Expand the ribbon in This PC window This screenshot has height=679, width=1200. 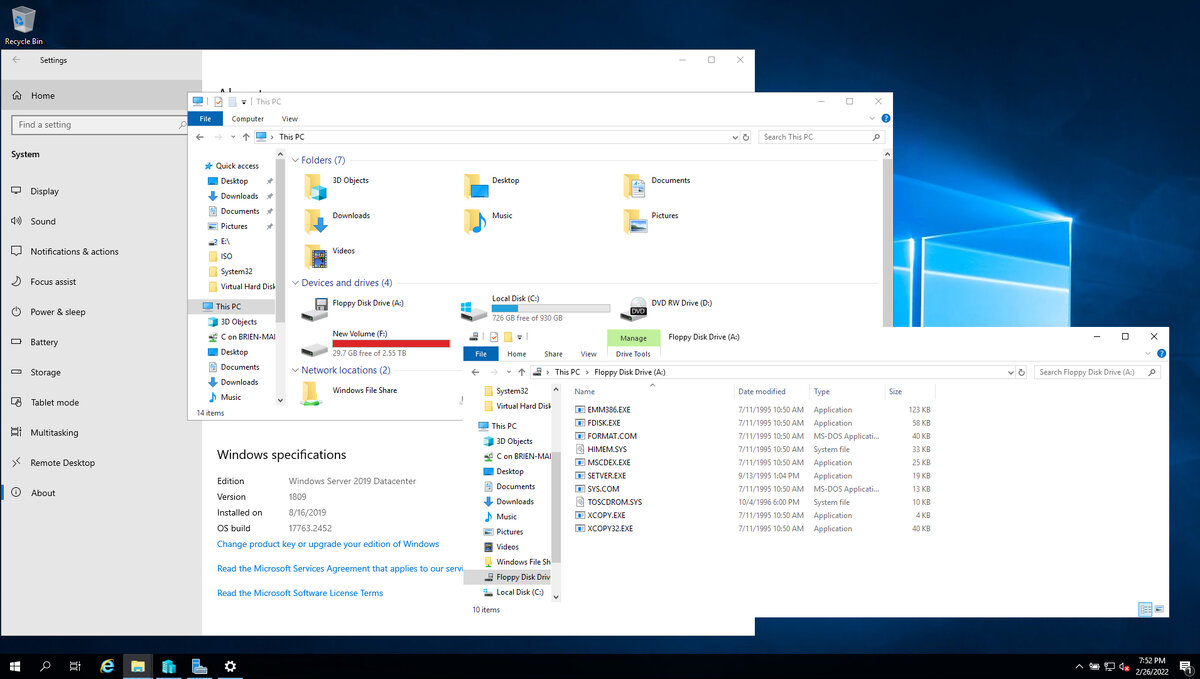point(874,118)
